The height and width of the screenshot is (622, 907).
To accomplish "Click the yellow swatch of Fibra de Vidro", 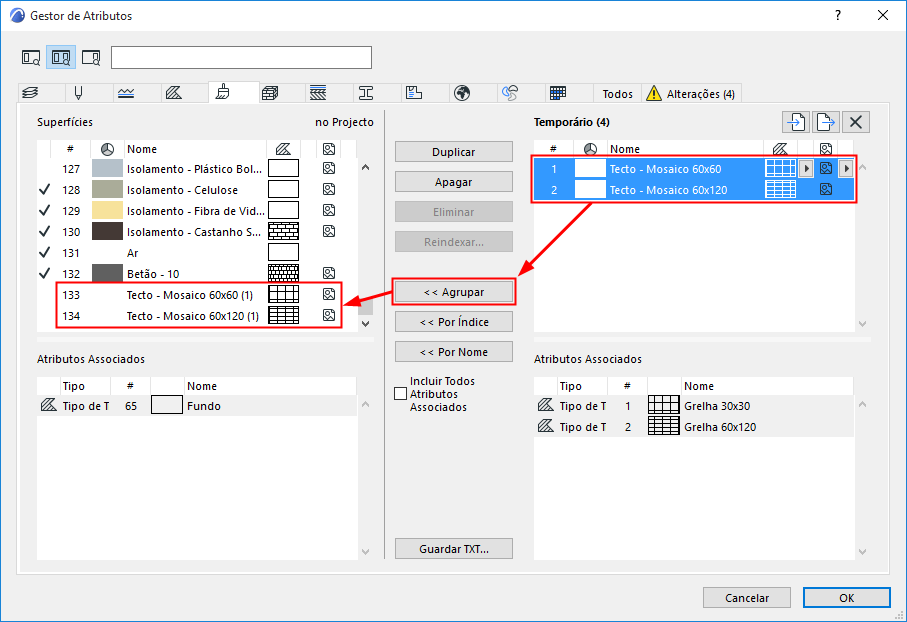I will point(108,211).
